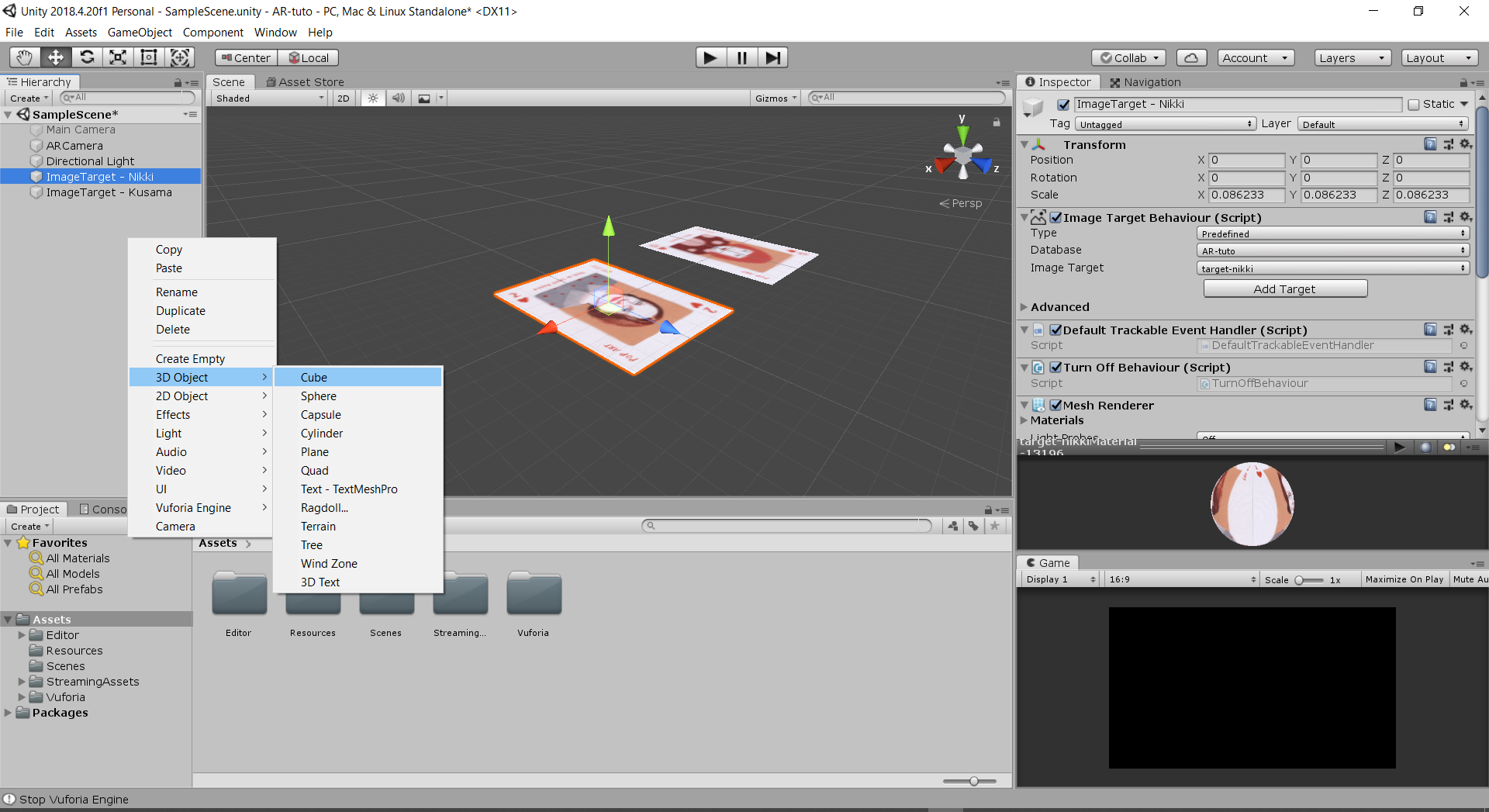1489x812 pixels.
Task: Disable the Mesh Renderer checkbox
Action: pyautogui.click(x=1055, y=406)
